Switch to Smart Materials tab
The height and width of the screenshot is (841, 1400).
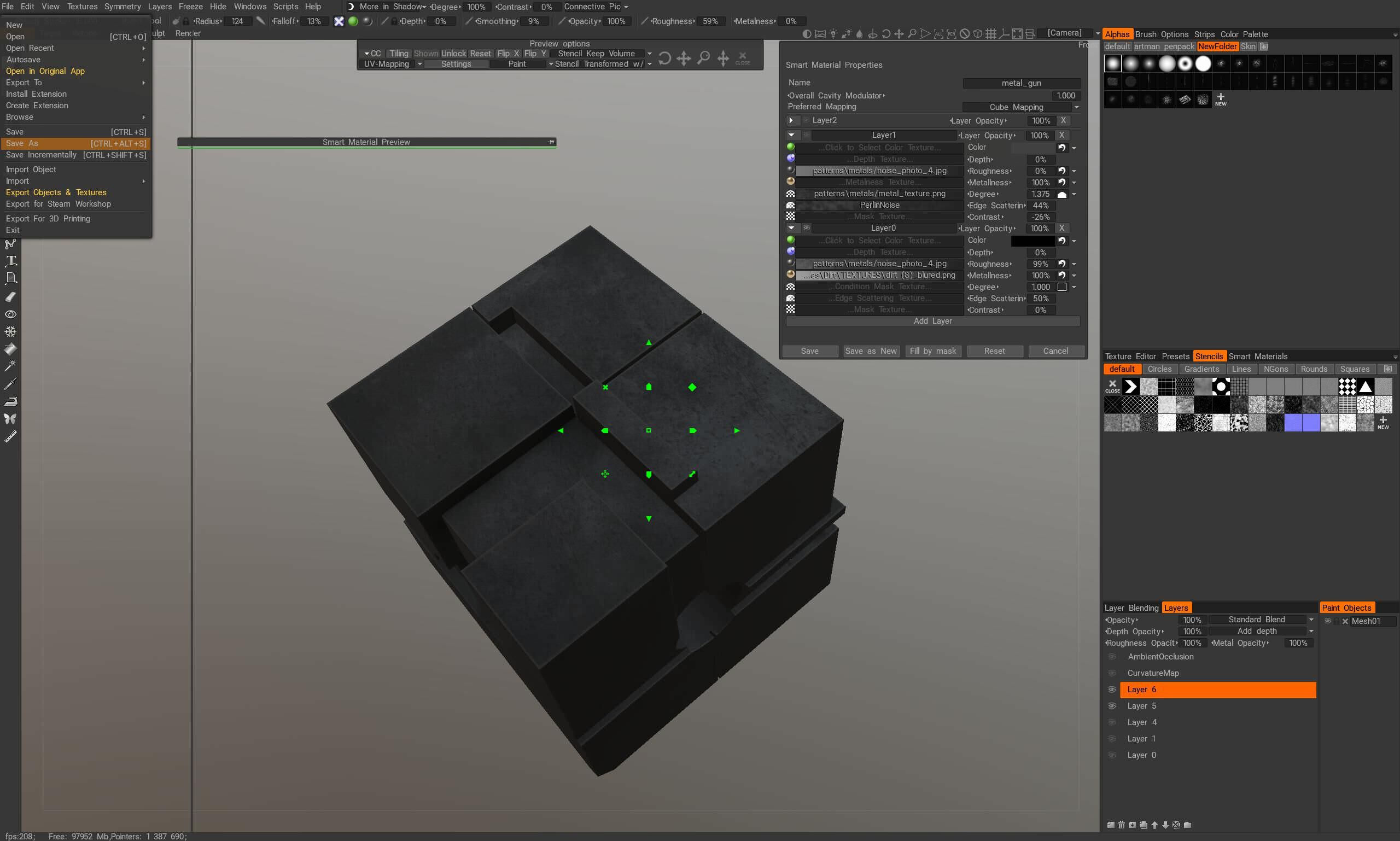[x=1258, y=356]
